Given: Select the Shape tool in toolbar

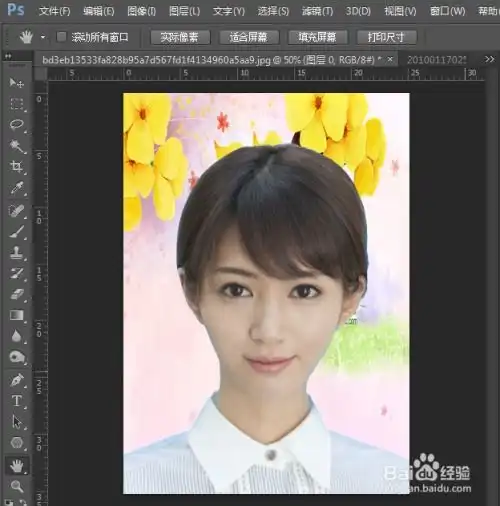Looking at the screenshot, I should [x=16, y=443].
